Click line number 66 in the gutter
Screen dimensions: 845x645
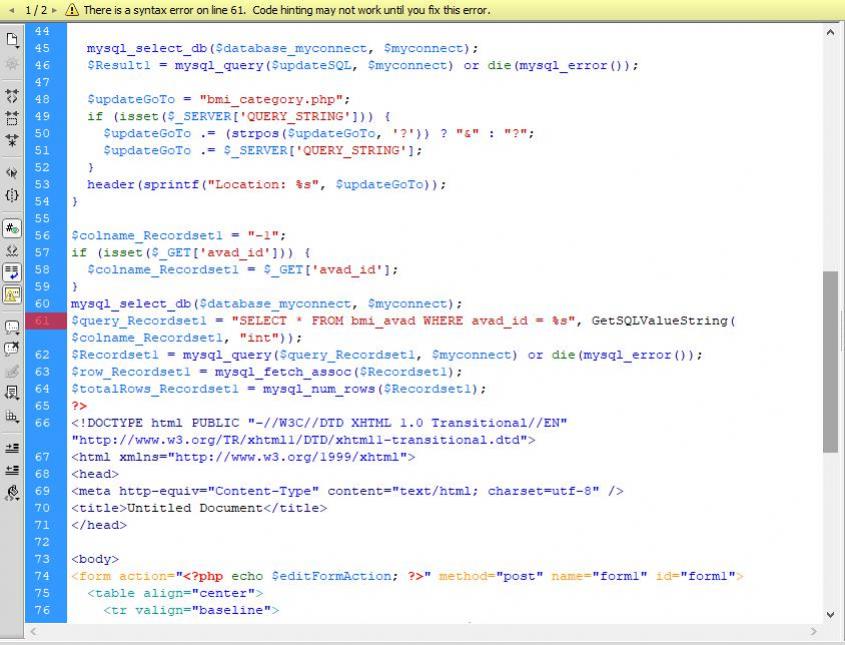point(42,423)
